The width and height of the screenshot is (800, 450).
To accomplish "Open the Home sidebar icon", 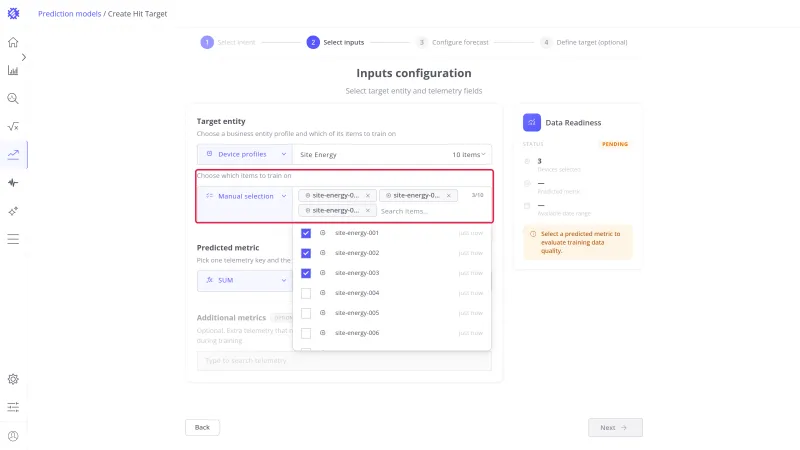I will tap(13, 42).
